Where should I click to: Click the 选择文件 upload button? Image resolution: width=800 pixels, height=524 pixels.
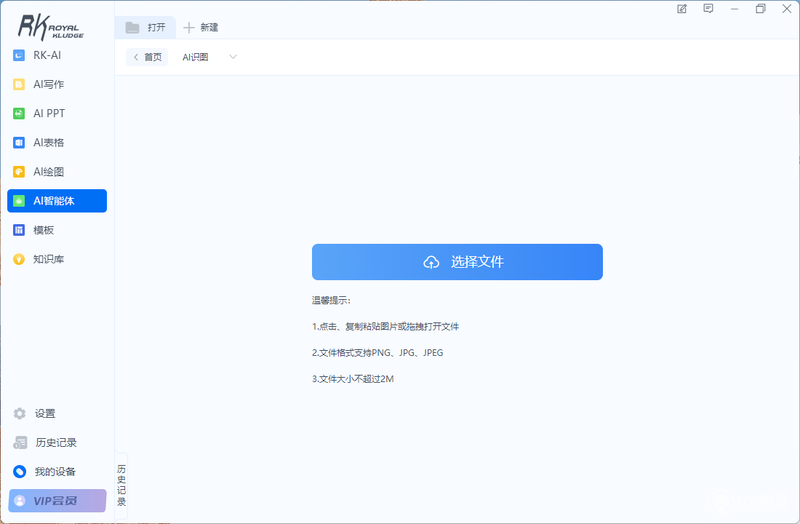click(457, 262)
